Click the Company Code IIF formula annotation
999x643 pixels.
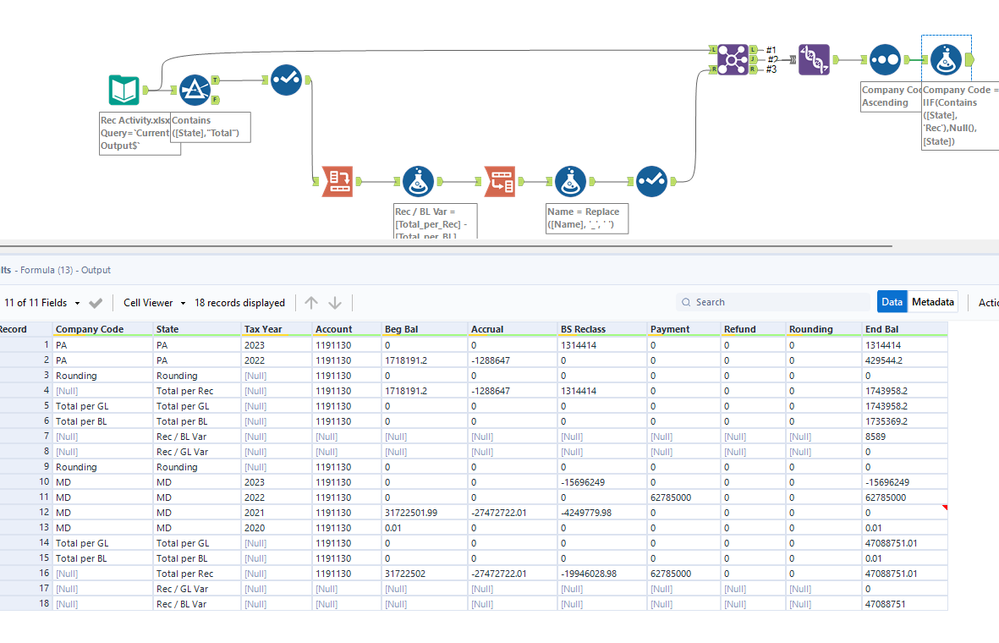pos(960,115)
